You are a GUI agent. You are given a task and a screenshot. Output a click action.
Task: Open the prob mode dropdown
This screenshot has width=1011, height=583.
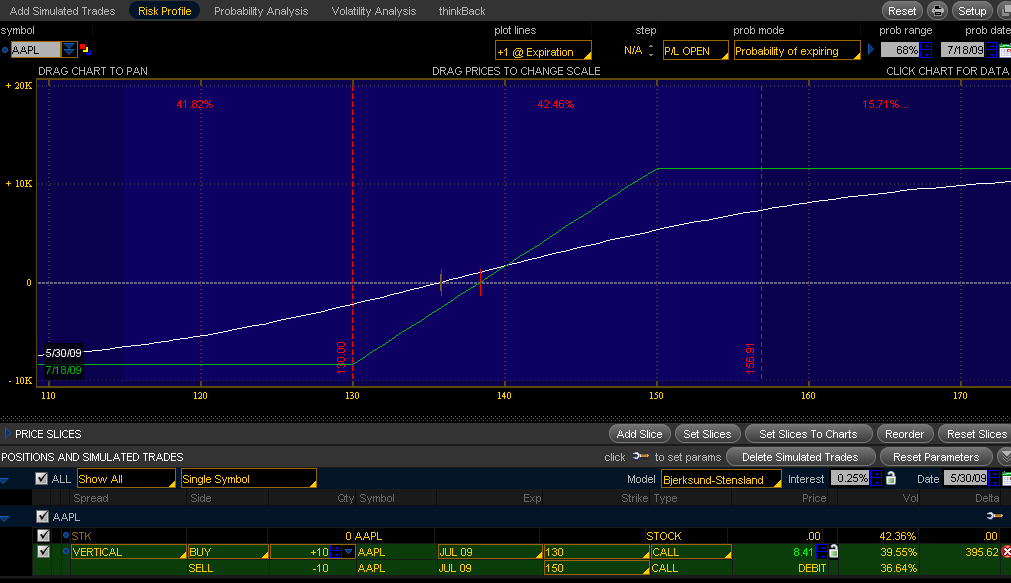pyautogui.click(x=798, y=51)
